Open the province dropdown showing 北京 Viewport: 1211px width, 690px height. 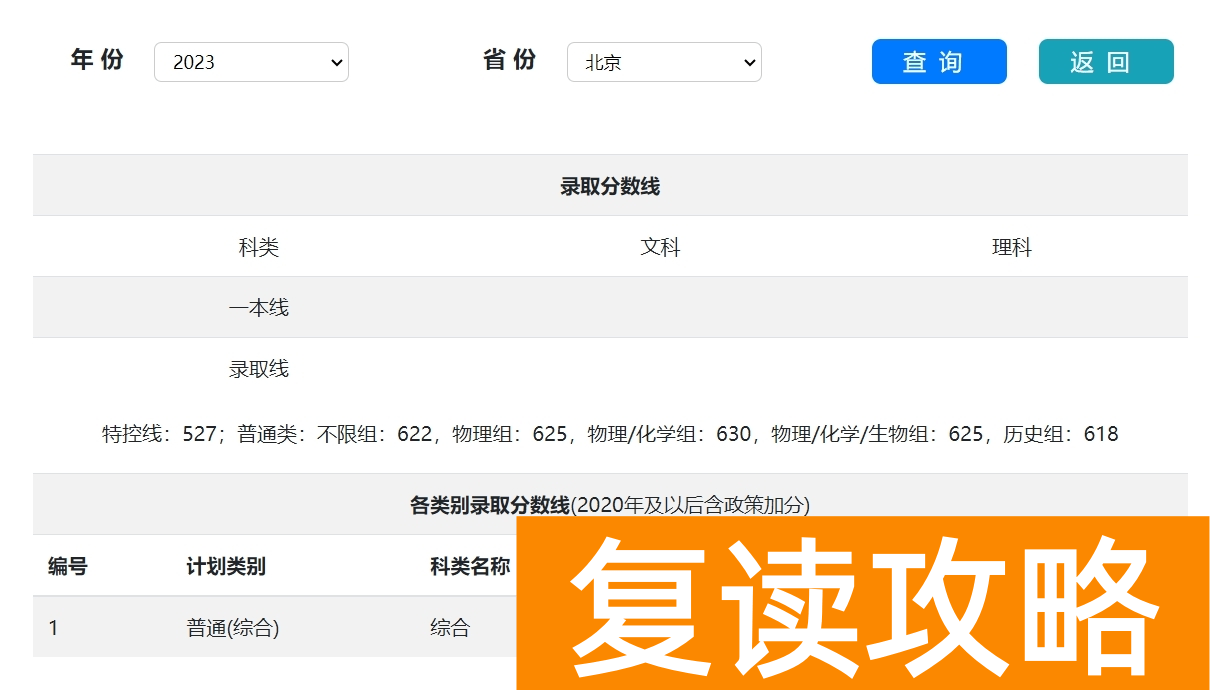click(x=663, y=61)
